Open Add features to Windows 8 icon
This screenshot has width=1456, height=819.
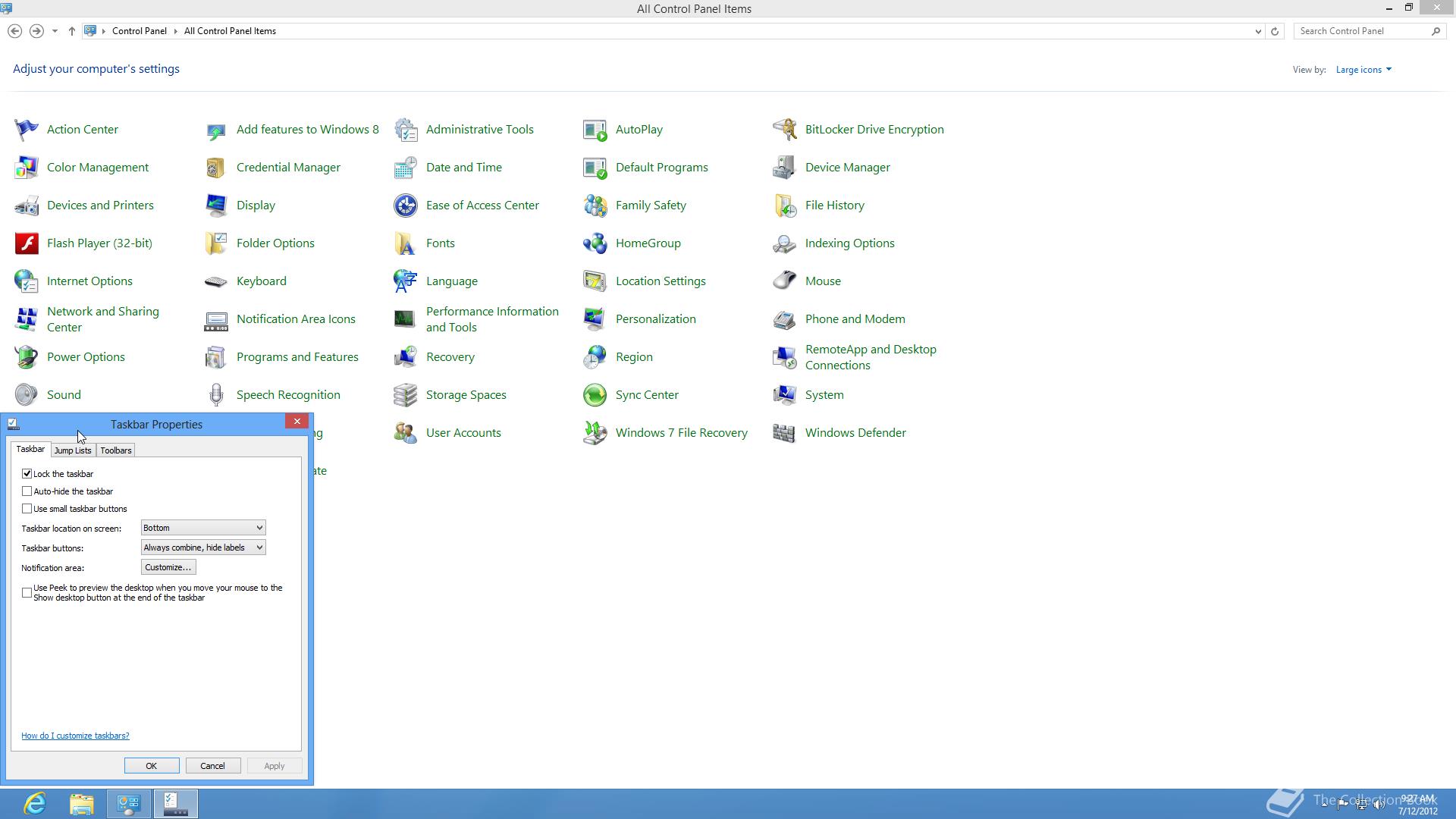pos(216,130)
